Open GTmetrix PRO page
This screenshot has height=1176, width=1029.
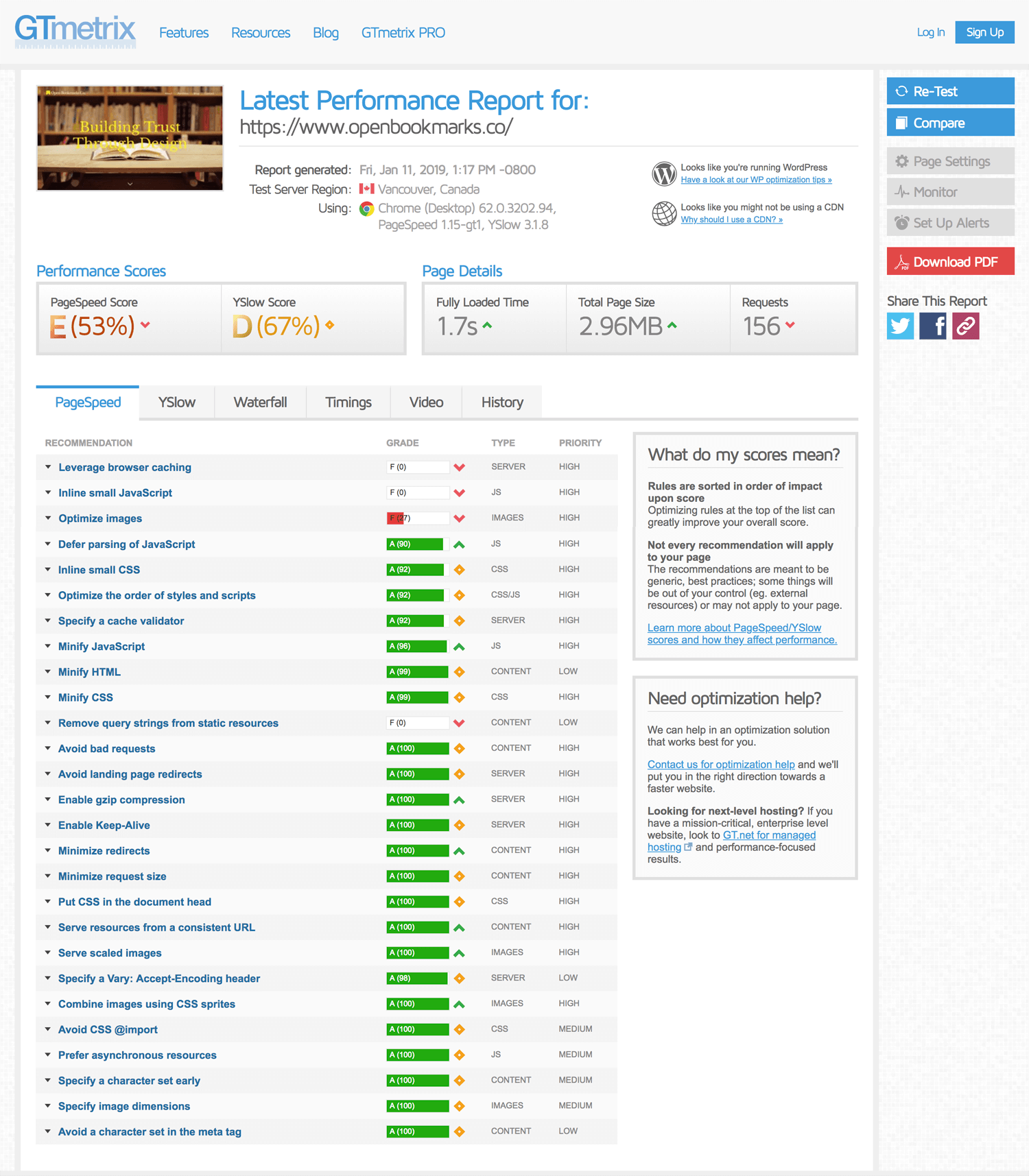click(x=403, y=33)
